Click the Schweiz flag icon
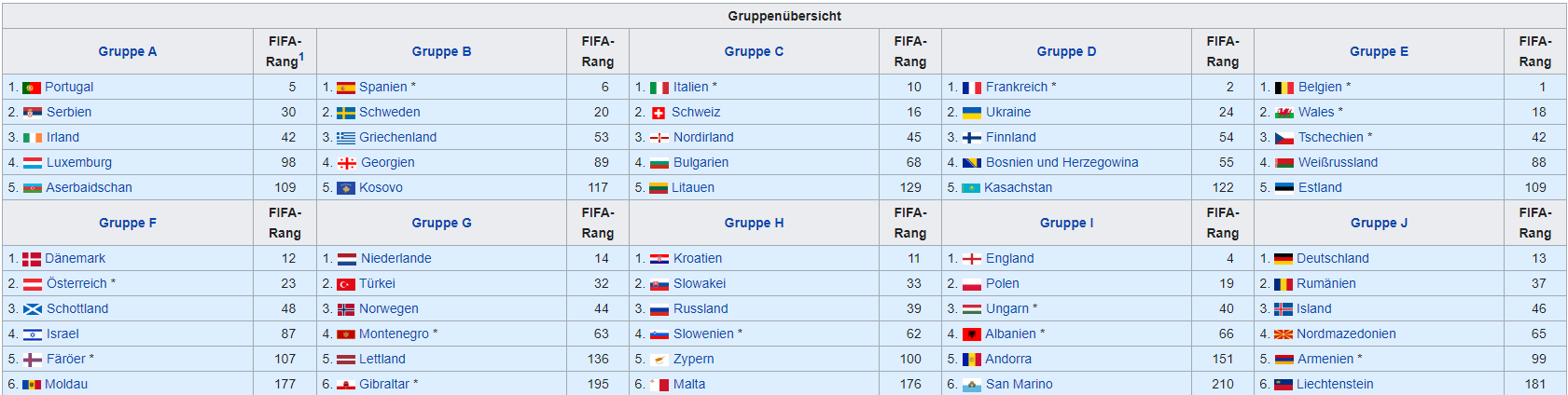This screenshot has height=395, width=1568. (659, 113)
